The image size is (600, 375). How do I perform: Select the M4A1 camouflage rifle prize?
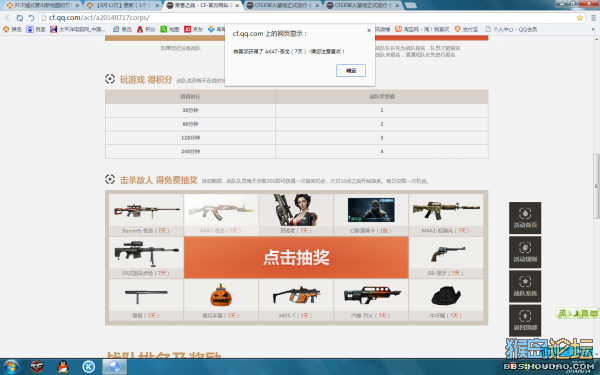[x=446, y=214]
